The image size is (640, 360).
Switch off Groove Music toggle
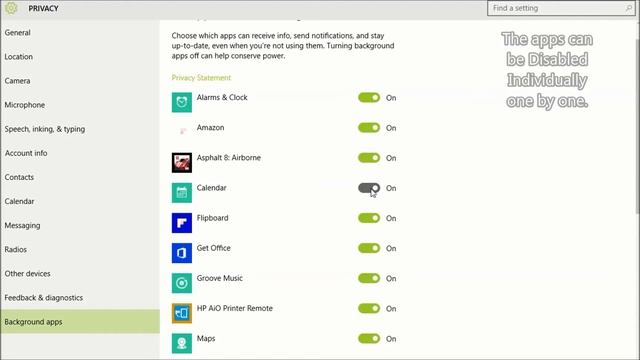coord(369,279)
